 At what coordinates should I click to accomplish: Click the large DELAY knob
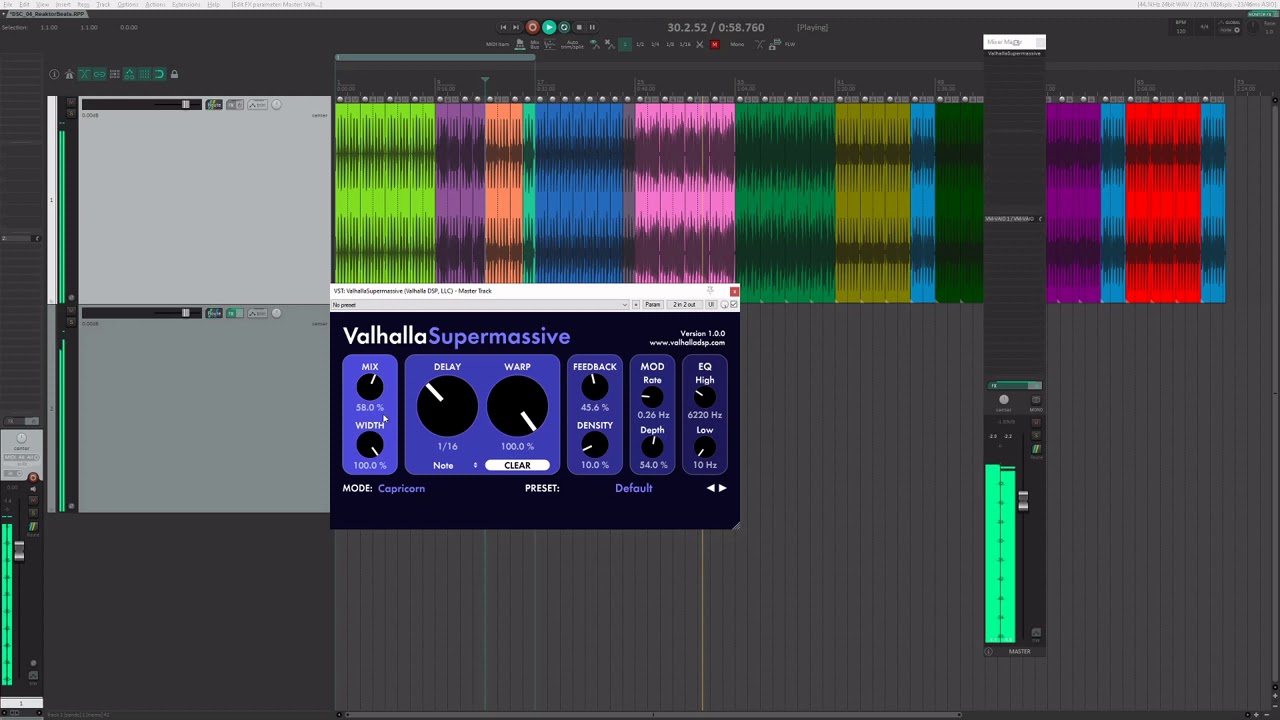tap(447, 405)
